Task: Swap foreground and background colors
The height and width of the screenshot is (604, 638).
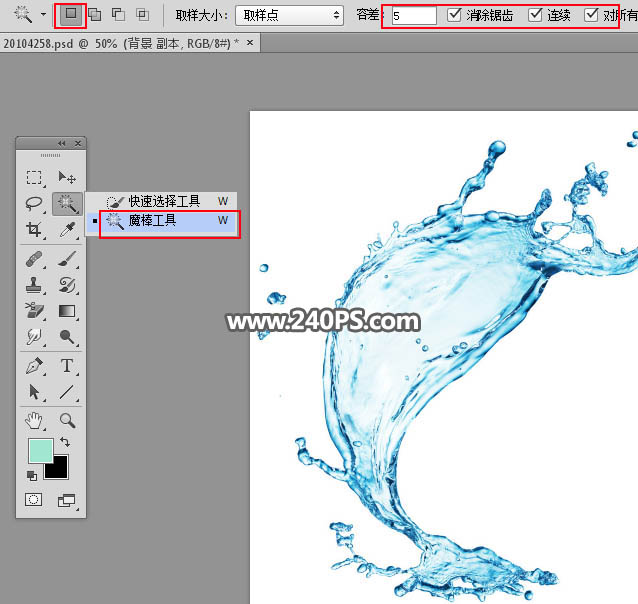Action: point(65,442)
